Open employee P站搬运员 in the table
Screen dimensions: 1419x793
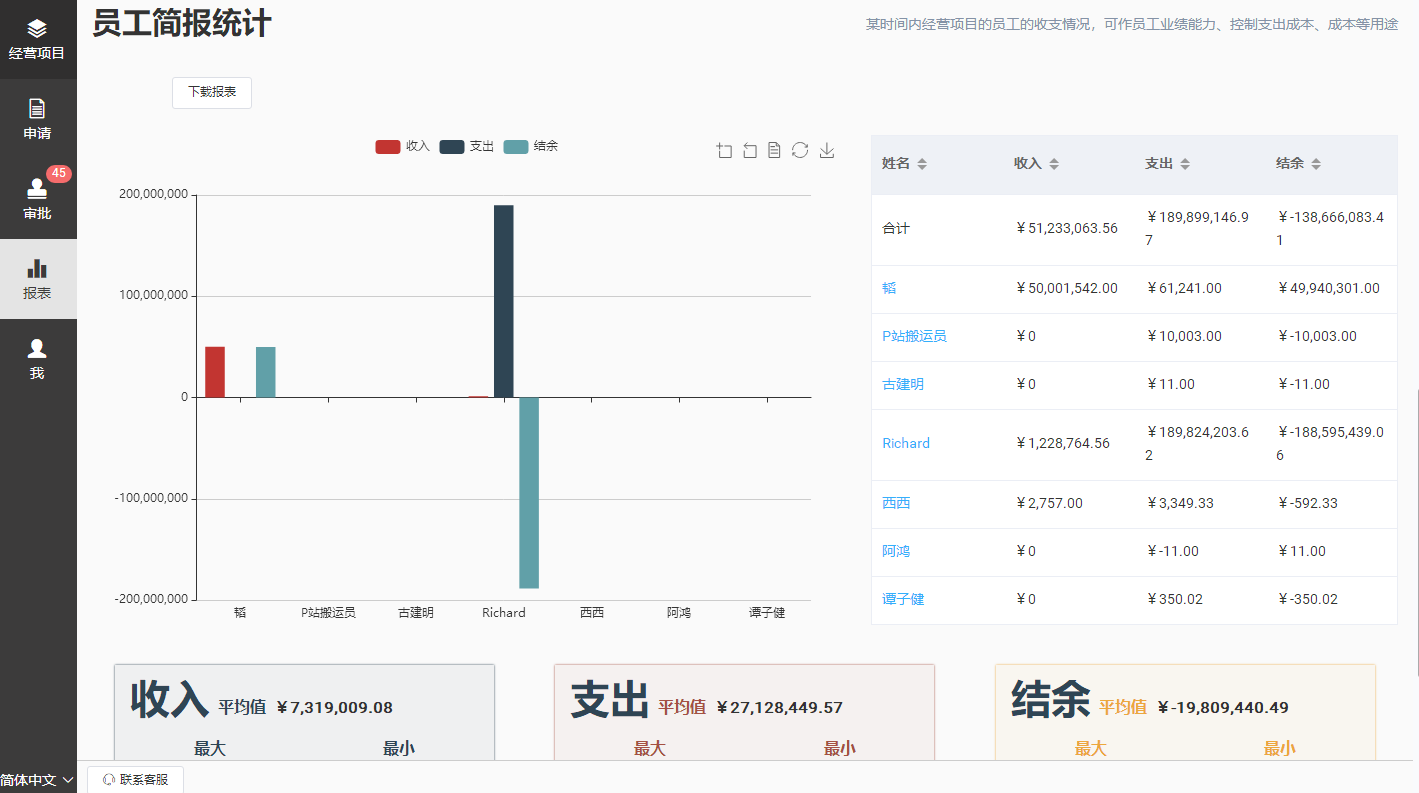tap(914, 336)
